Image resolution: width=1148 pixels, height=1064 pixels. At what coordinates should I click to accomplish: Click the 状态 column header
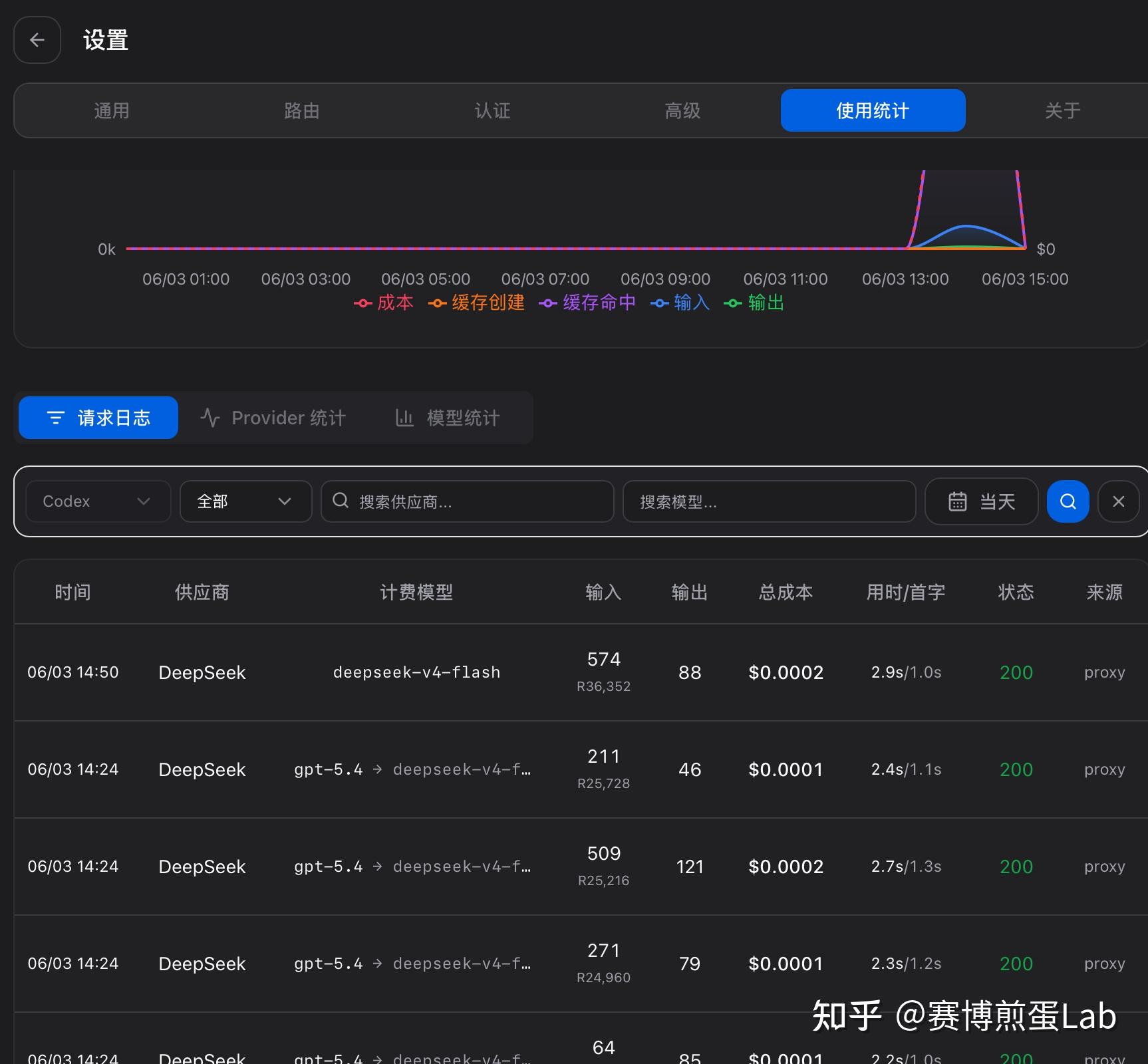point(1016,592)
